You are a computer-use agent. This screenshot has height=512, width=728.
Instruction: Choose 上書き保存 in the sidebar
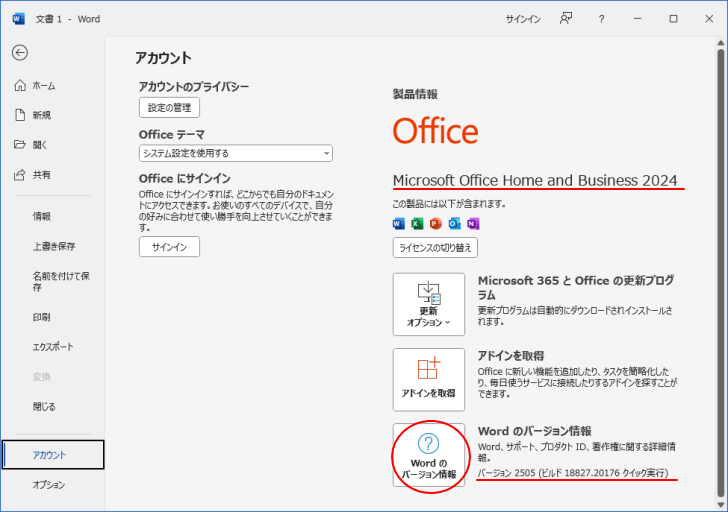54,246
